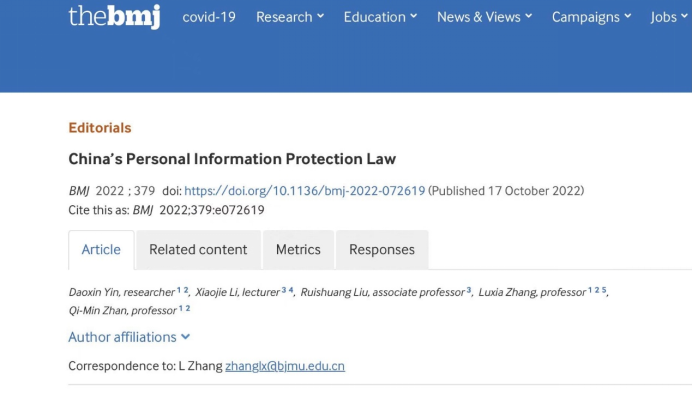The image size is (693, 398).
Task: Open the covid-19 menu item
Action: pos(209,17)
